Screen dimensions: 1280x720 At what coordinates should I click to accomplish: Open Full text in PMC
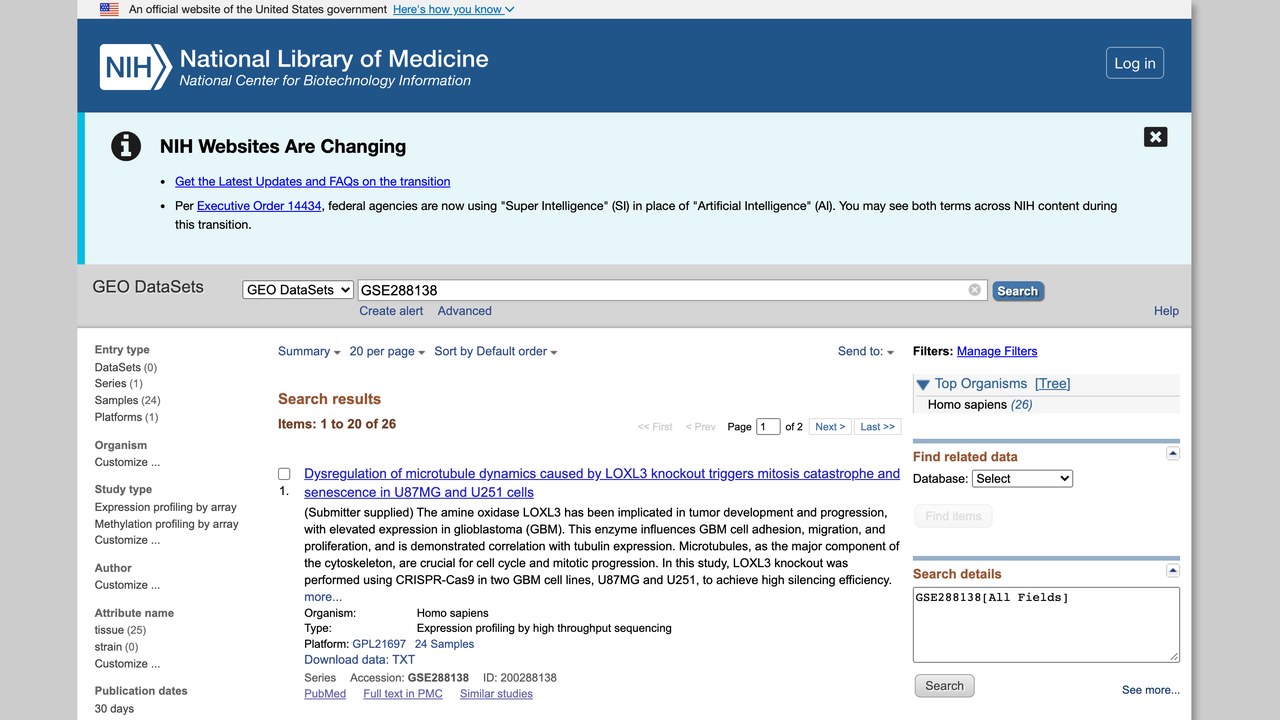click(x=403, y=694)
